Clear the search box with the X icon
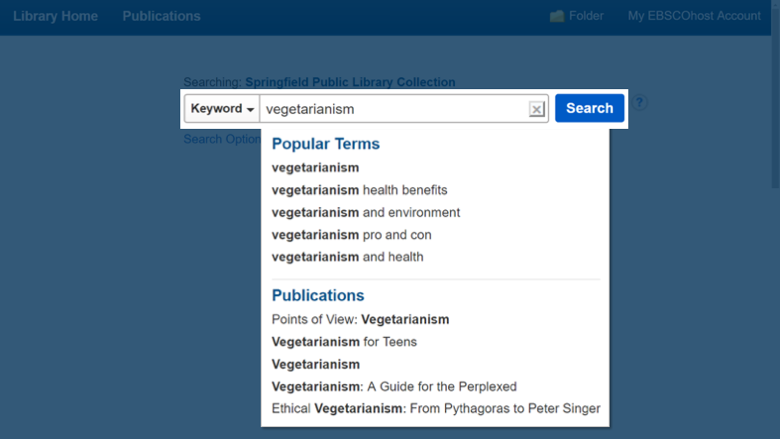This screenshot has width=780, height=439. (536, 109)
